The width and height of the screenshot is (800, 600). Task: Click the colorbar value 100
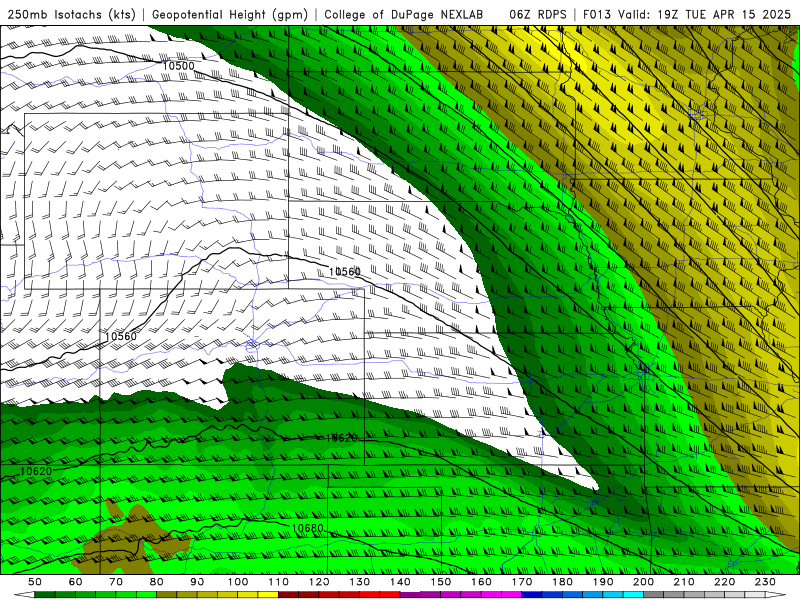[x=238, y=582]
